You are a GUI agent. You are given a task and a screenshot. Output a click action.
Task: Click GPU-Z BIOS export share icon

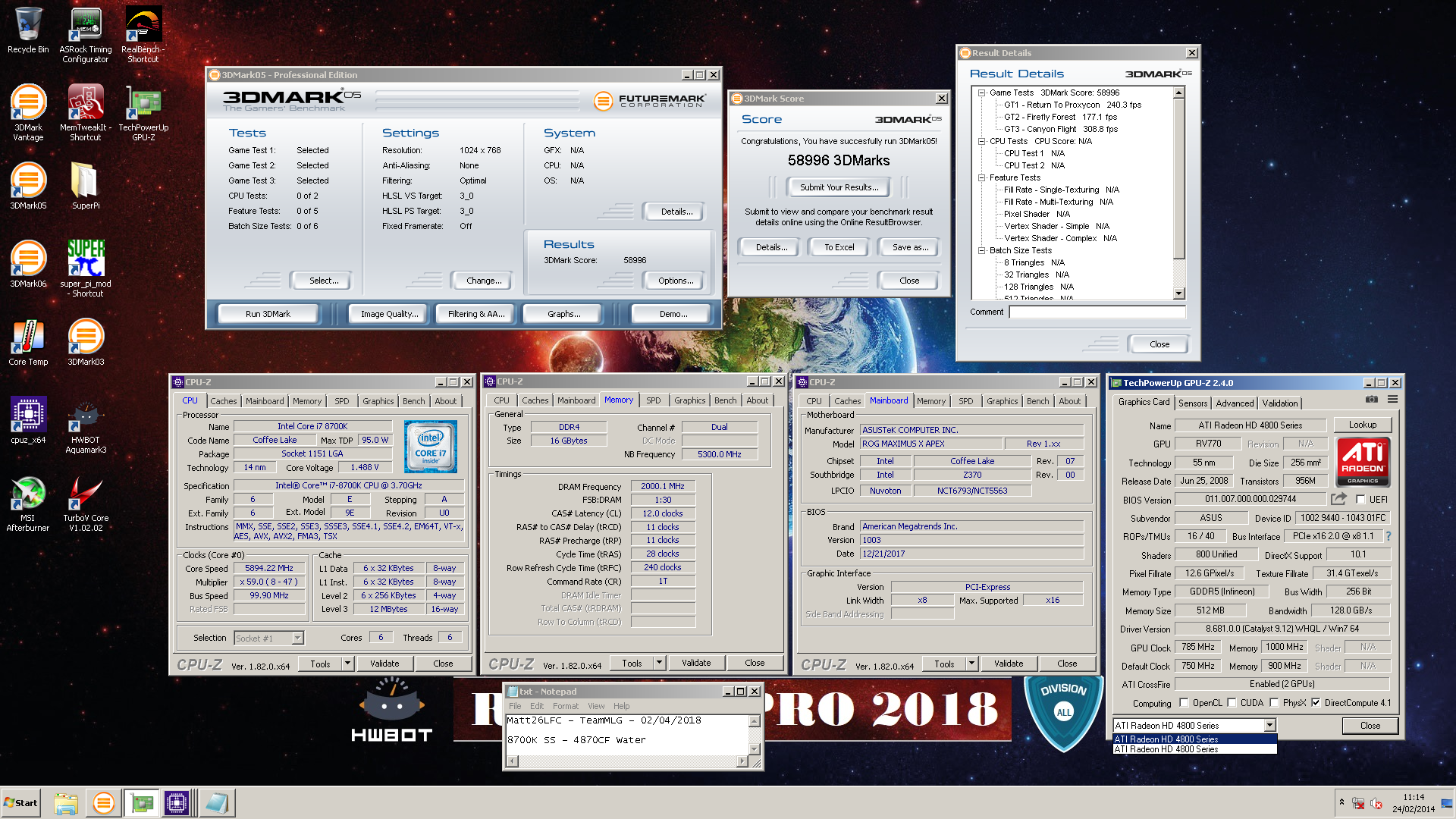pyautogui.click(x=1338, y=499)
